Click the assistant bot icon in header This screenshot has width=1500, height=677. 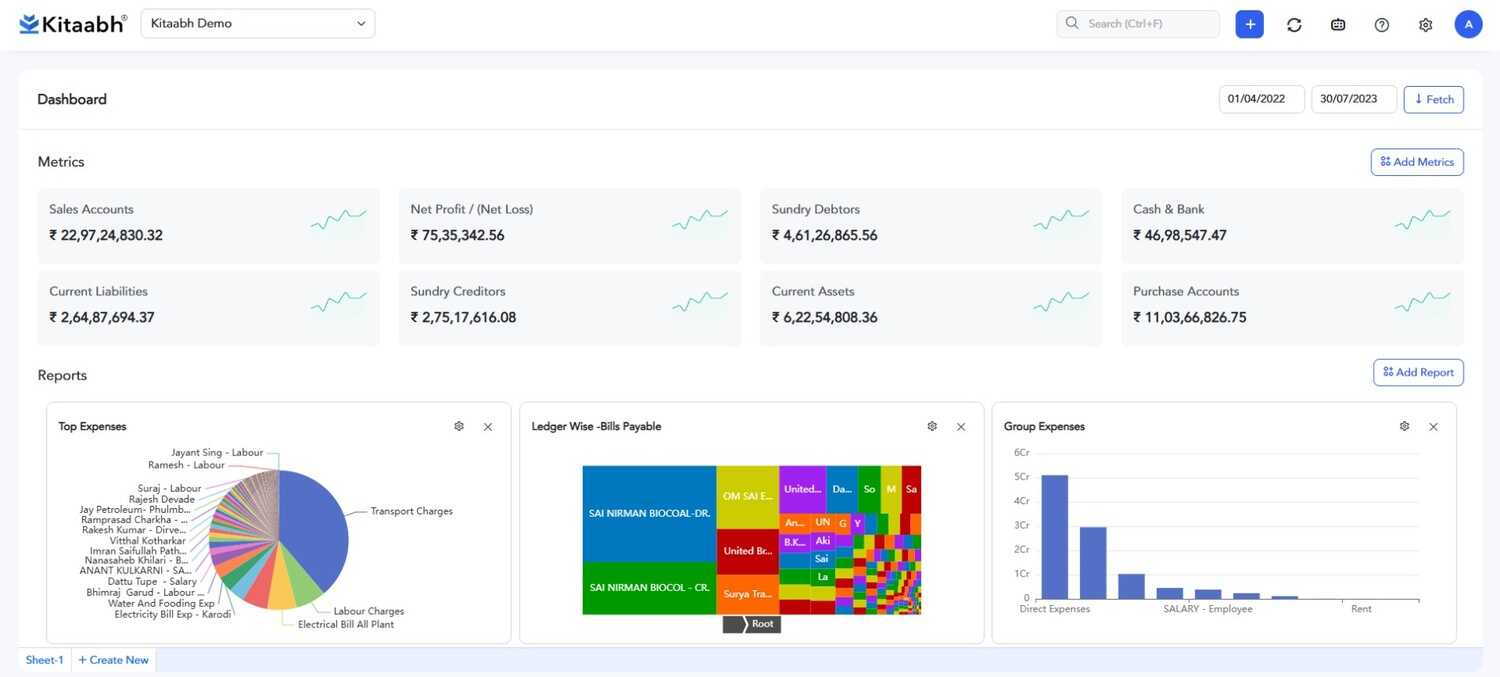click(x=1338, y=25)
